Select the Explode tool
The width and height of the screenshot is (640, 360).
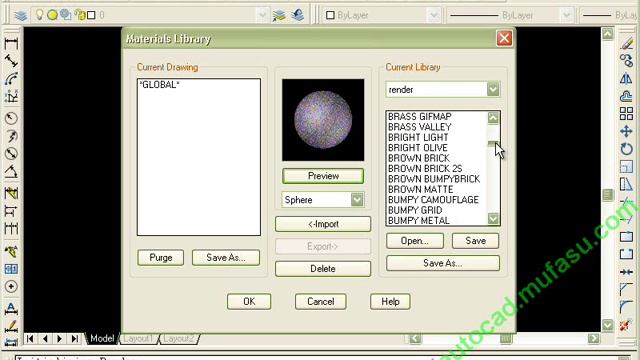point(627,325)
